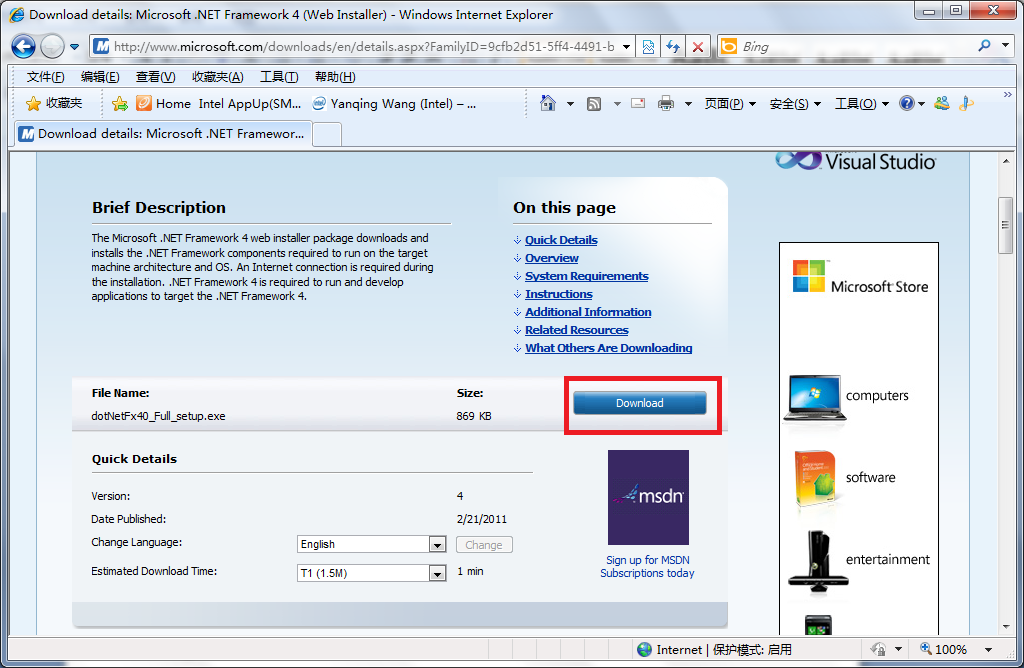Click the Home icon in the command bar
This screenshot has width=1024, height=668.
point(547,103)
